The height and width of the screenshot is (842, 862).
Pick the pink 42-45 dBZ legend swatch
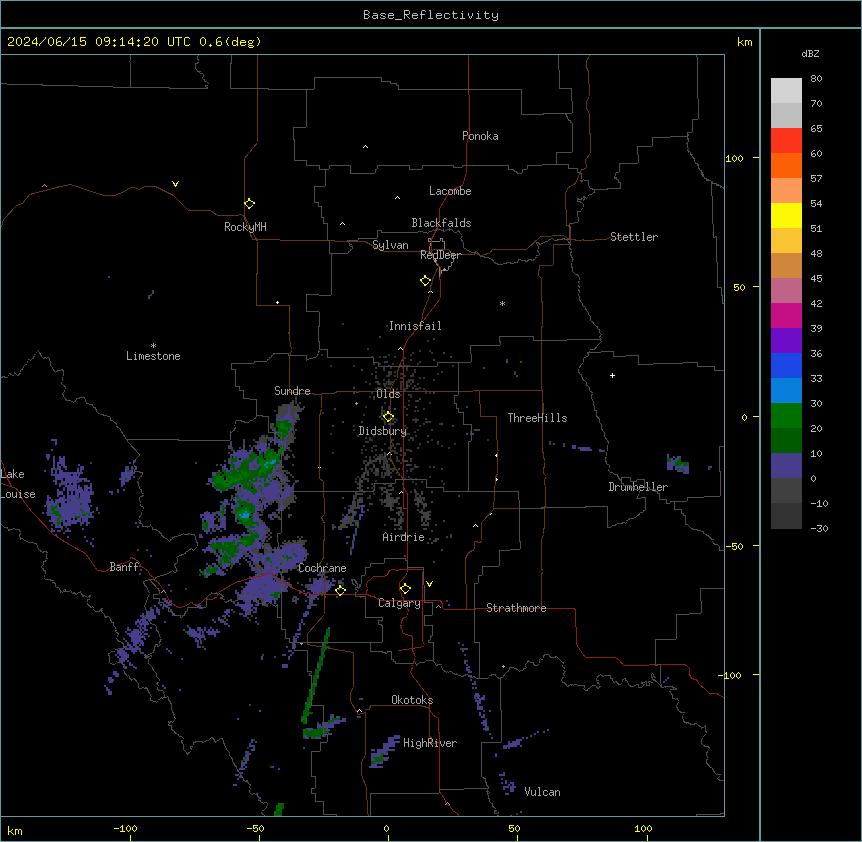(x=786, y=291)
